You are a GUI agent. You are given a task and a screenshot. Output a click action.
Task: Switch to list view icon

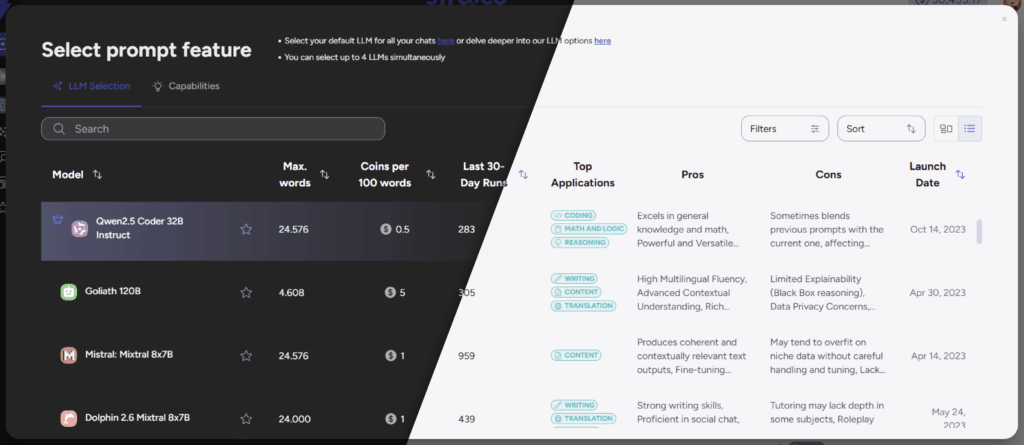970,129
